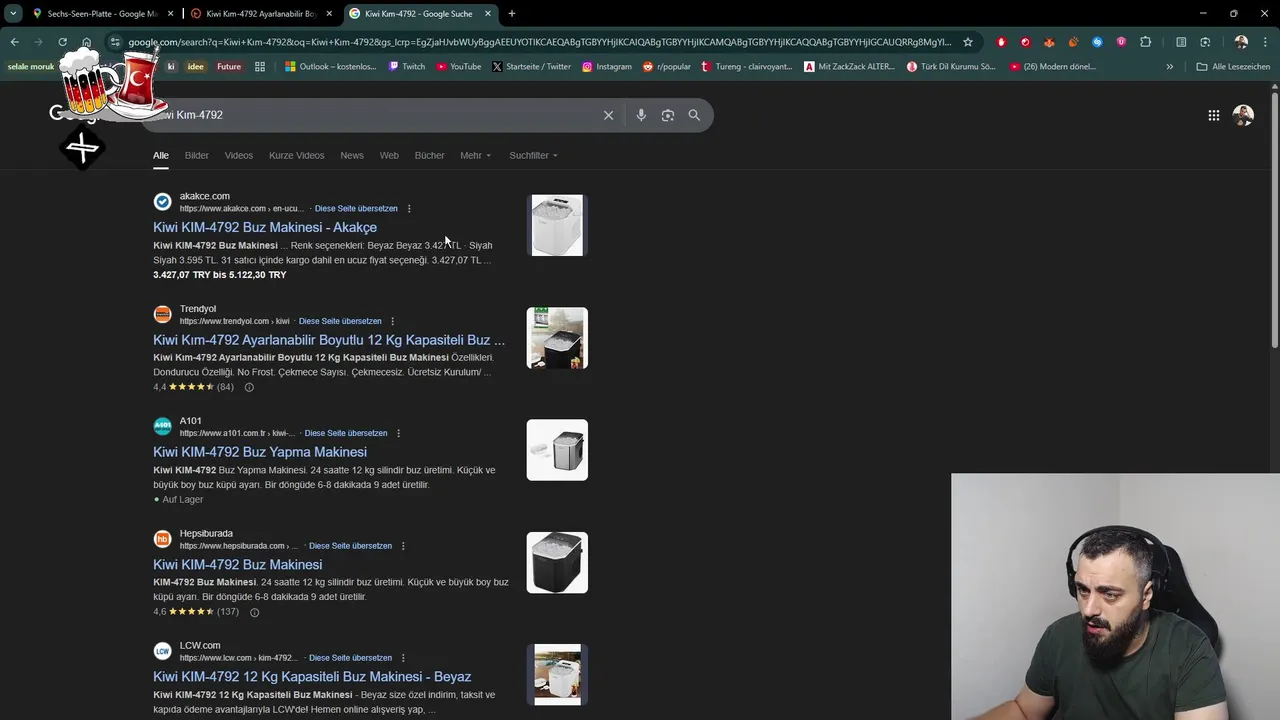Show hidden bookmarks with the chevron
Image resolution: width=1280 pixels, height=720 pixels.
pyautogui.click(x=1169, y=67)
